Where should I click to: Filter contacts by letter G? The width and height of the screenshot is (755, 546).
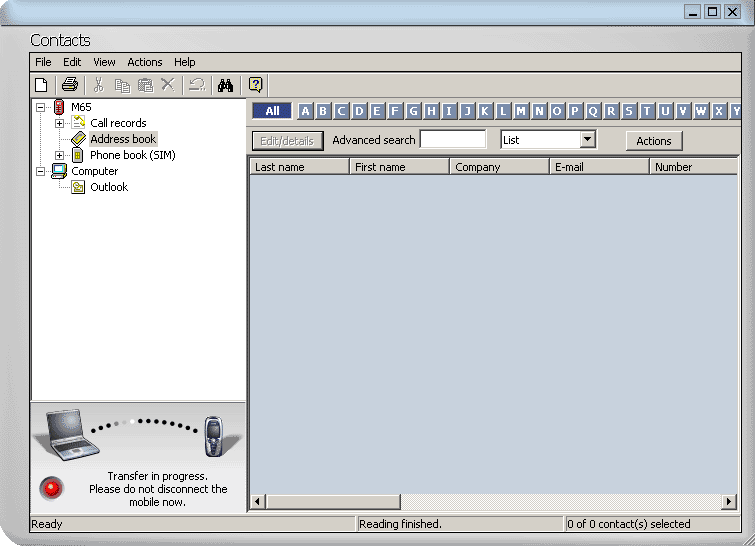coord(413,111)
